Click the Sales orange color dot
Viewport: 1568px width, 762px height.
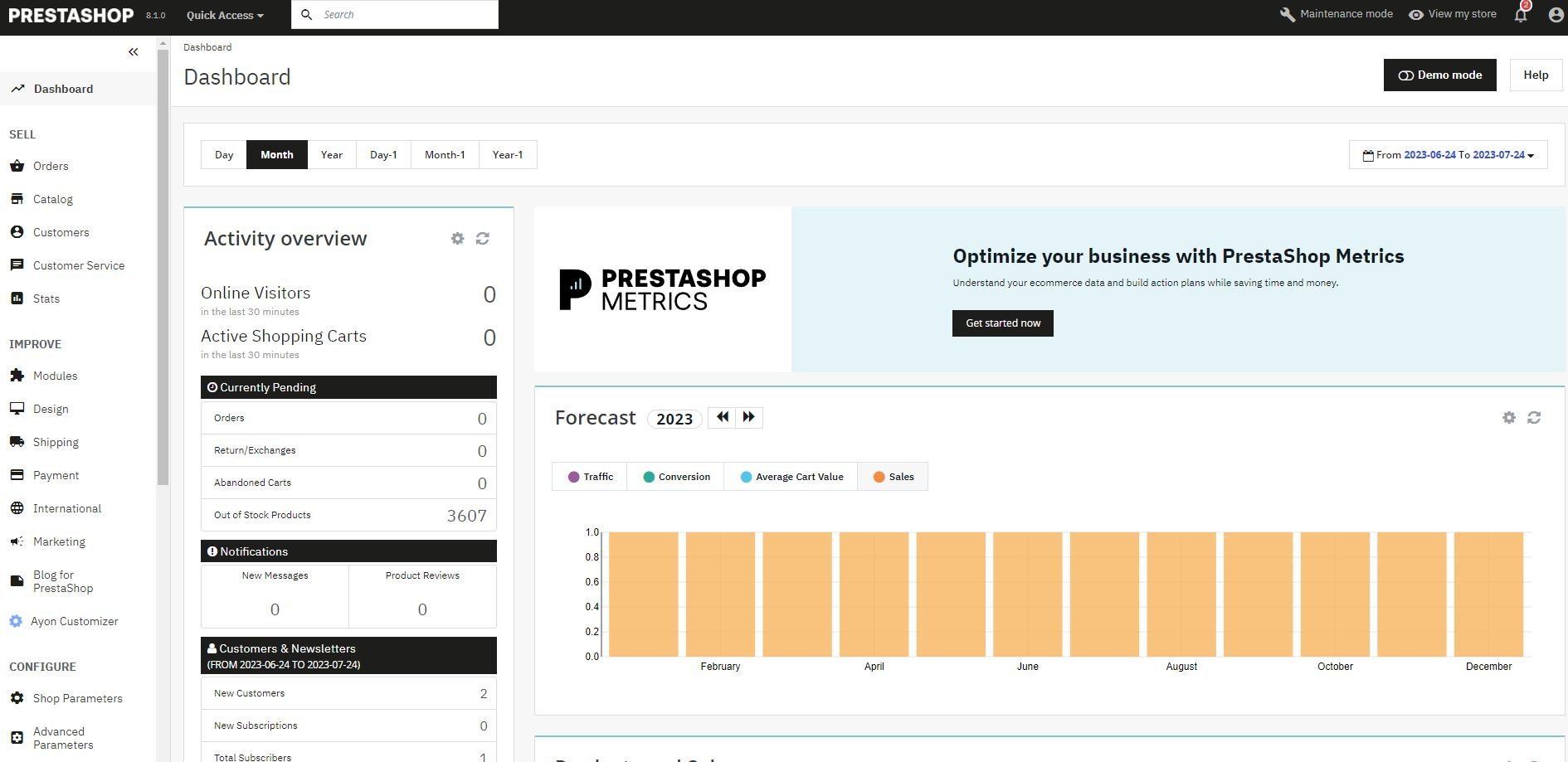tap(879, 477)
